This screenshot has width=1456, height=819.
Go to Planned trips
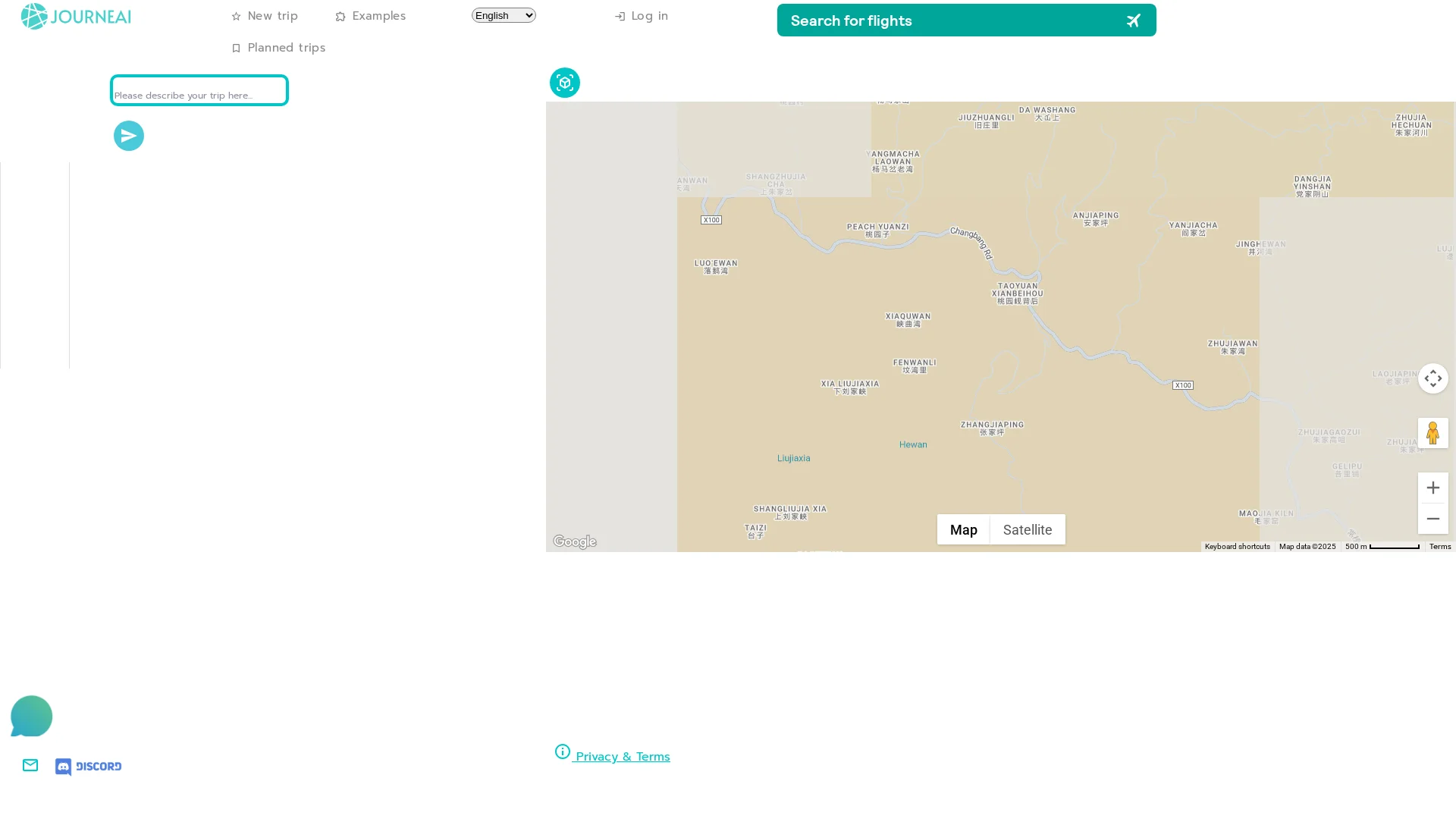point(278,48)
